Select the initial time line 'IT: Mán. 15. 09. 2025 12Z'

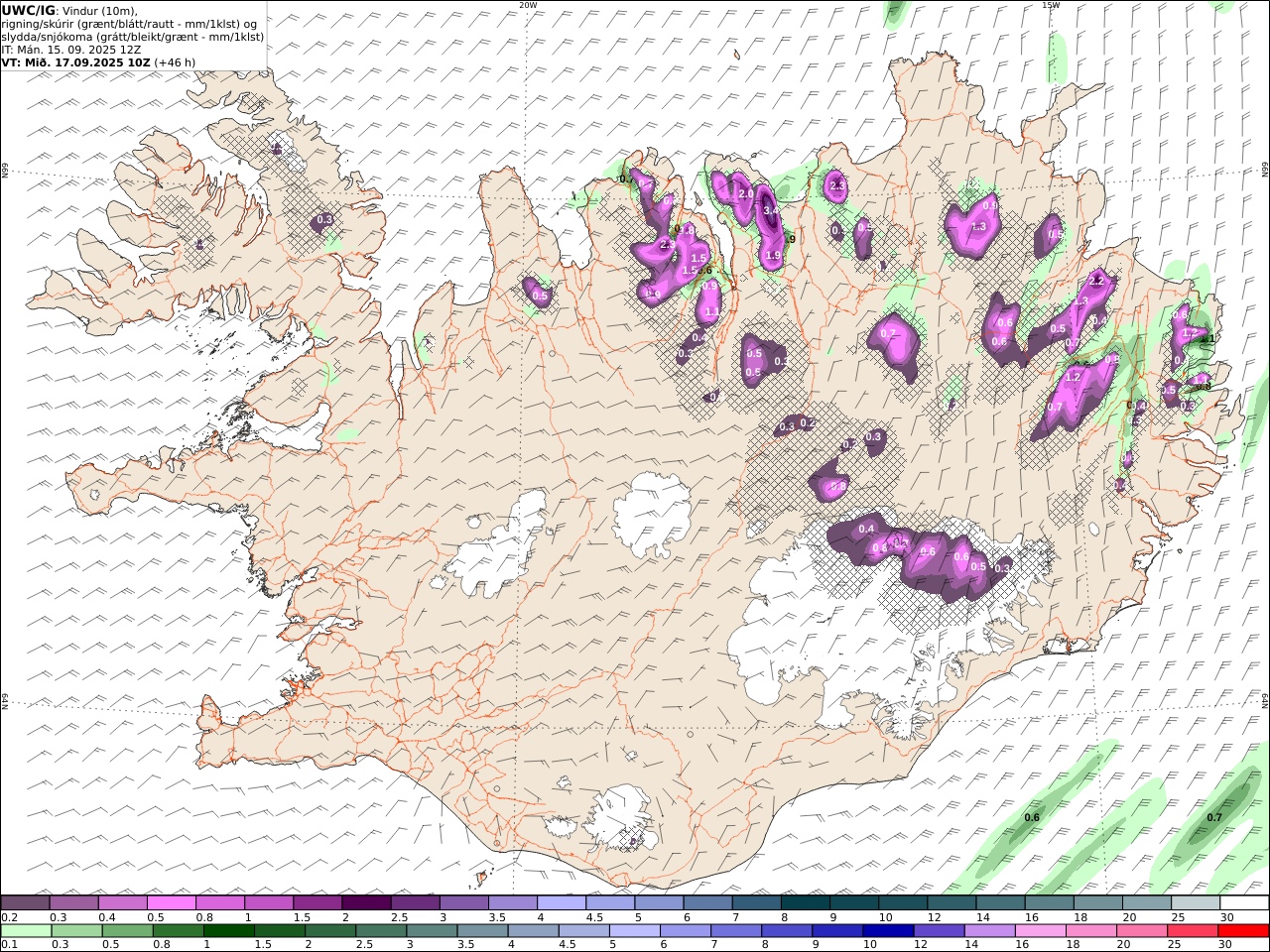click(73, 50)
